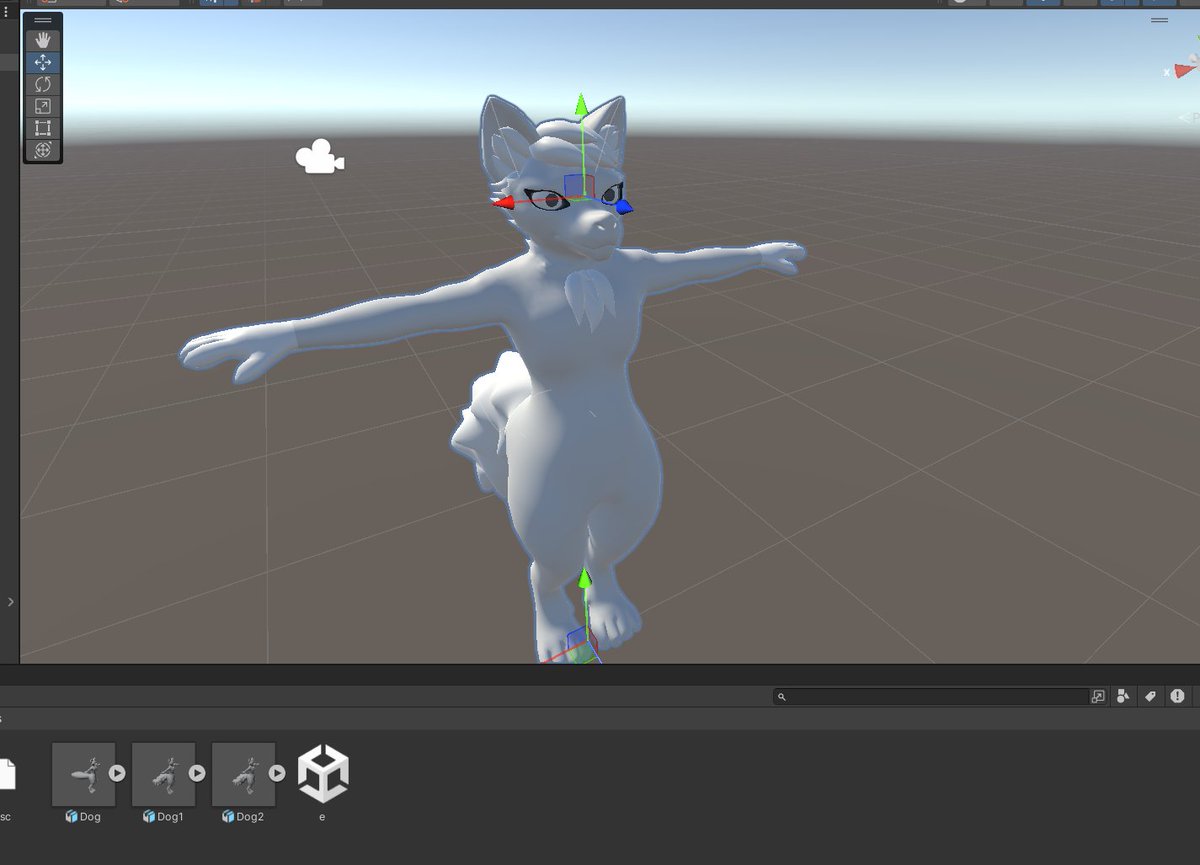Select the Unity scene asset named e
Image resolution: width=1200 pixels, height=865 pixels.
[323, 773]
